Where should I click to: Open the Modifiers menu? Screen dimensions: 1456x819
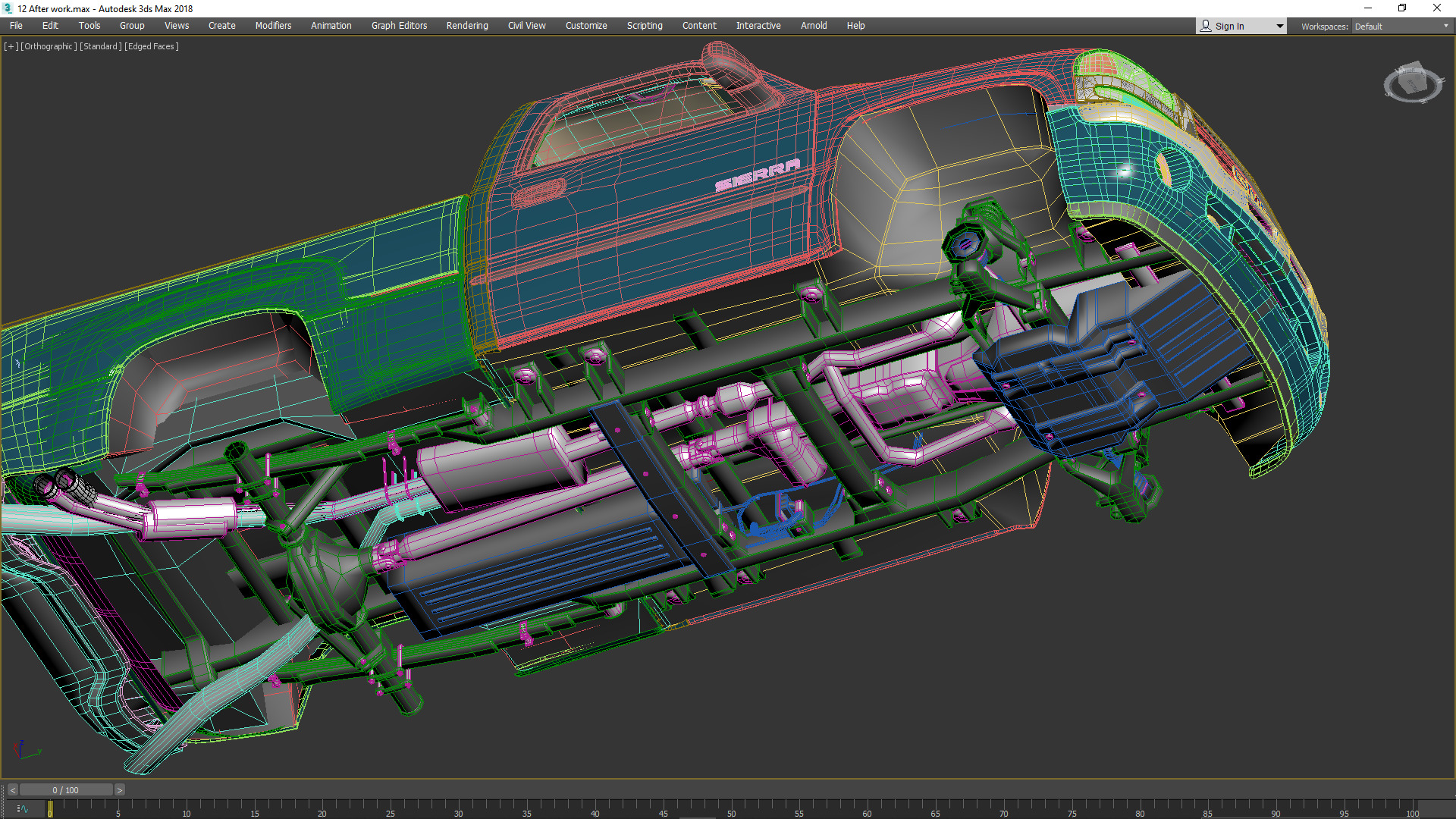(273, 26)
